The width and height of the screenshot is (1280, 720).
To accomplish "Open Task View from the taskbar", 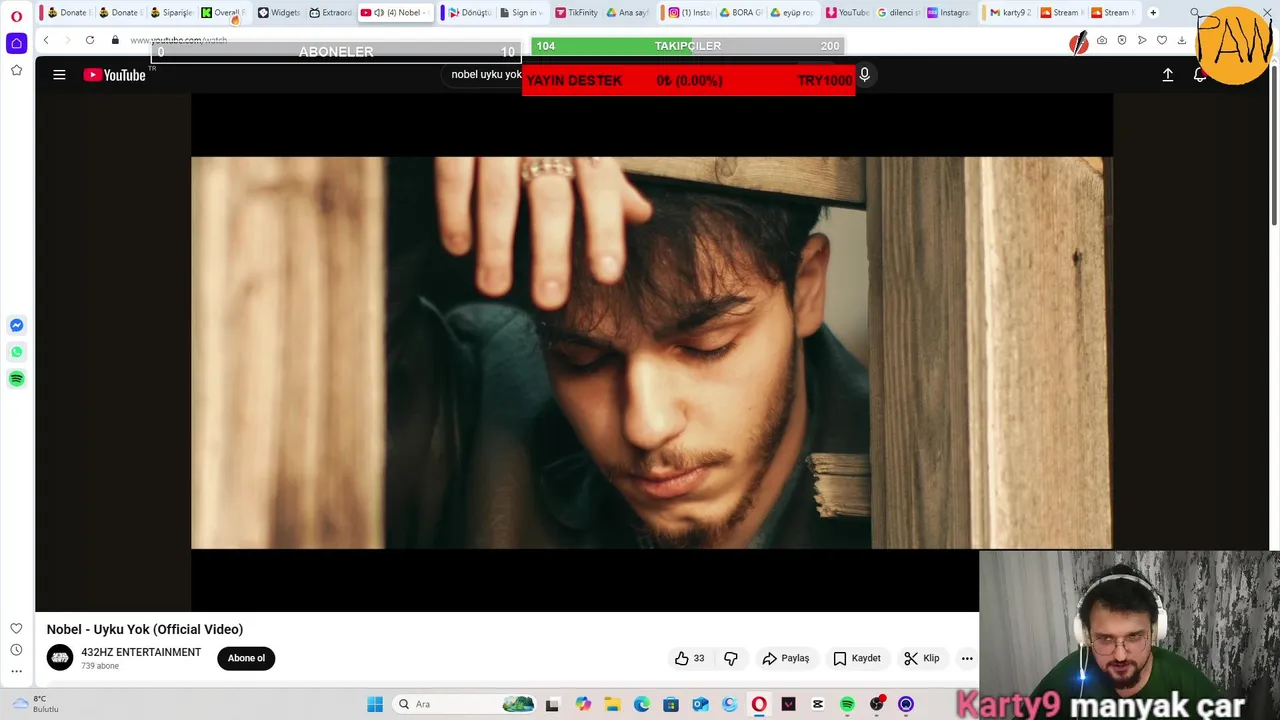I will coord(552,704).
